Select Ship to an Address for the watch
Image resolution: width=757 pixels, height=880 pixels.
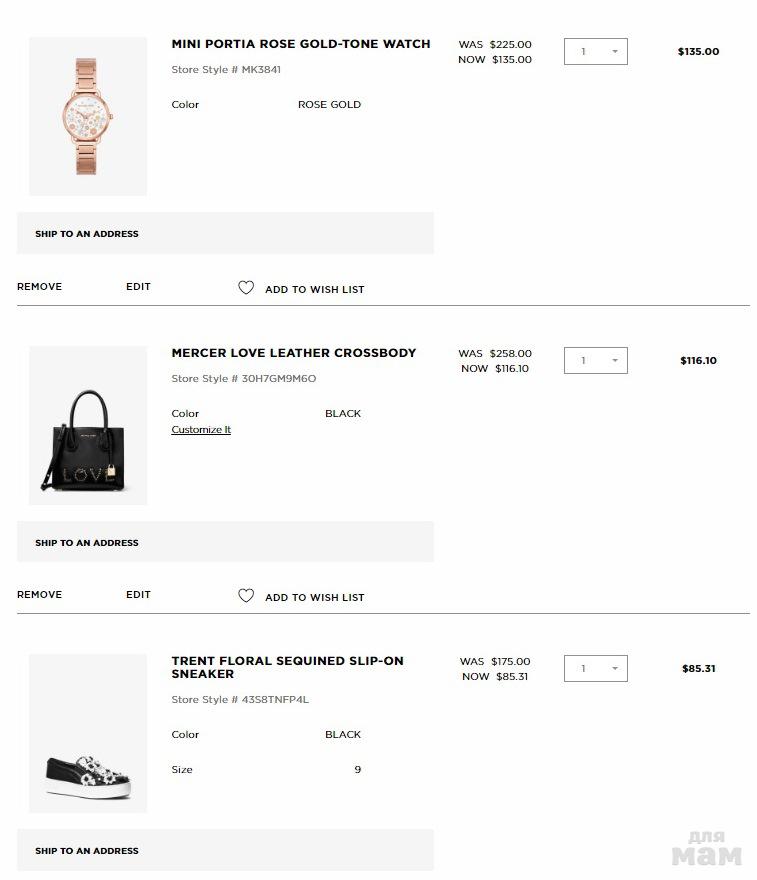point(87,234)
